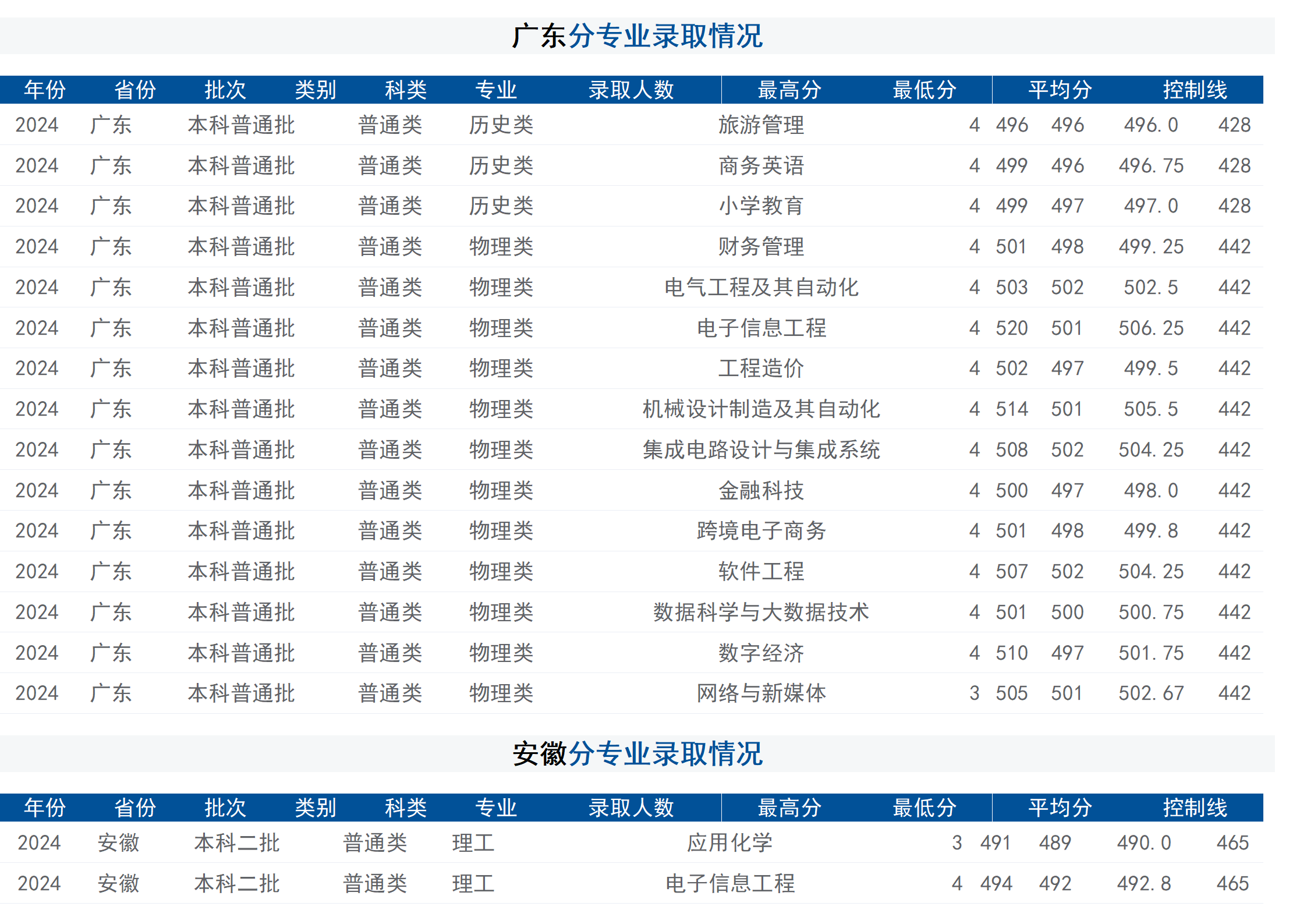Image resolution: width=1307 pixels, height=924 pixels.
Task: Click the 应用化学 major in Anhui table
Action: [729, 842]
